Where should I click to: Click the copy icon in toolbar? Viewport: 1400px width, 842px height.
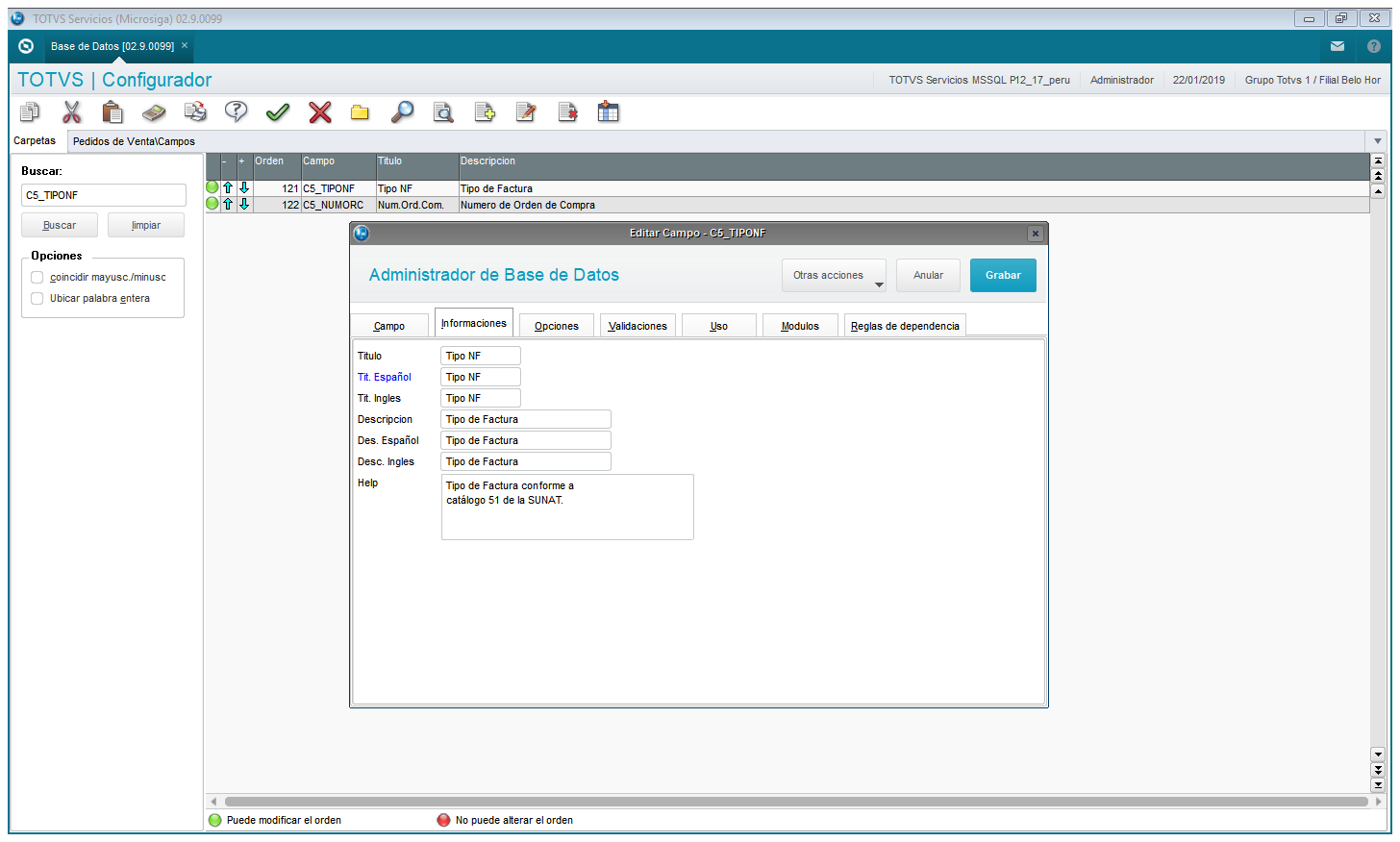point(30,112)
